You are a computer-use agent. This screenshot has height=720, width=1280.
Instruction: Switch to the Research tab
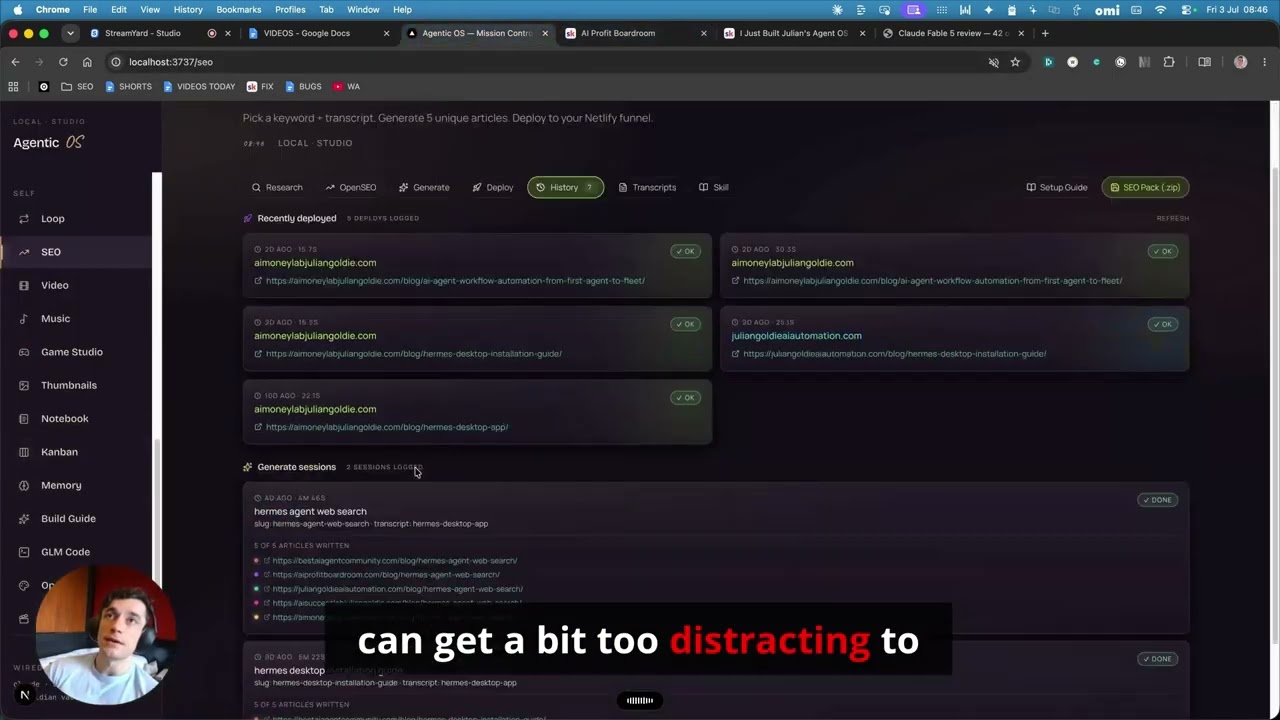click(277, 187)
